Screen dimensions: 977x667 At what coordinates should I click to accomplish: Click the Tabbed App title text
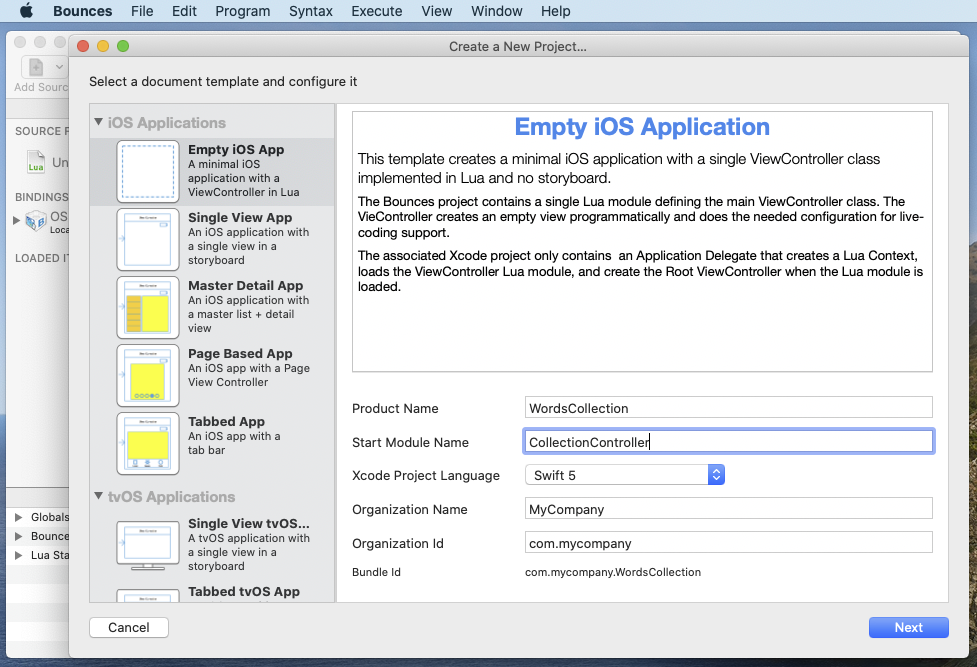pyautogui.click(x=226, y=421)
